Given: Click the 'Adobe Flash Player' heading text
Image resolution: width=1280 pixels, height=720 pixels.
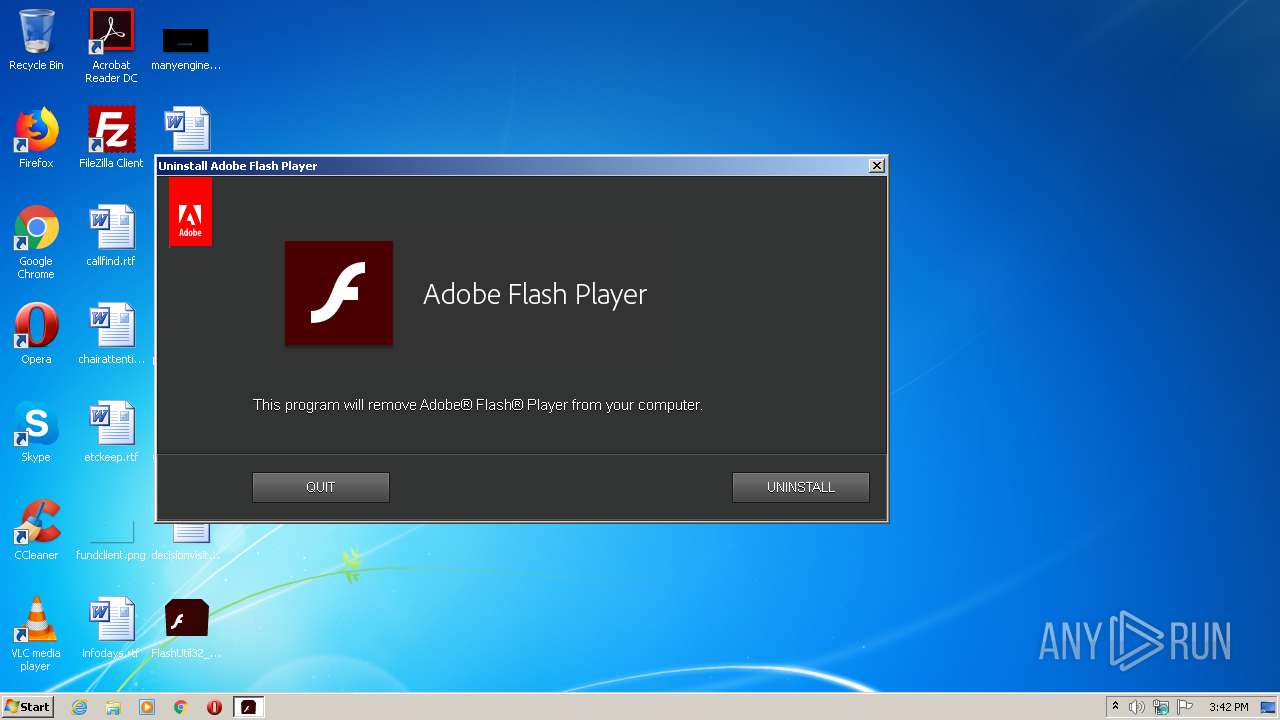Looking at the screenshot, I should coord(535,294).
